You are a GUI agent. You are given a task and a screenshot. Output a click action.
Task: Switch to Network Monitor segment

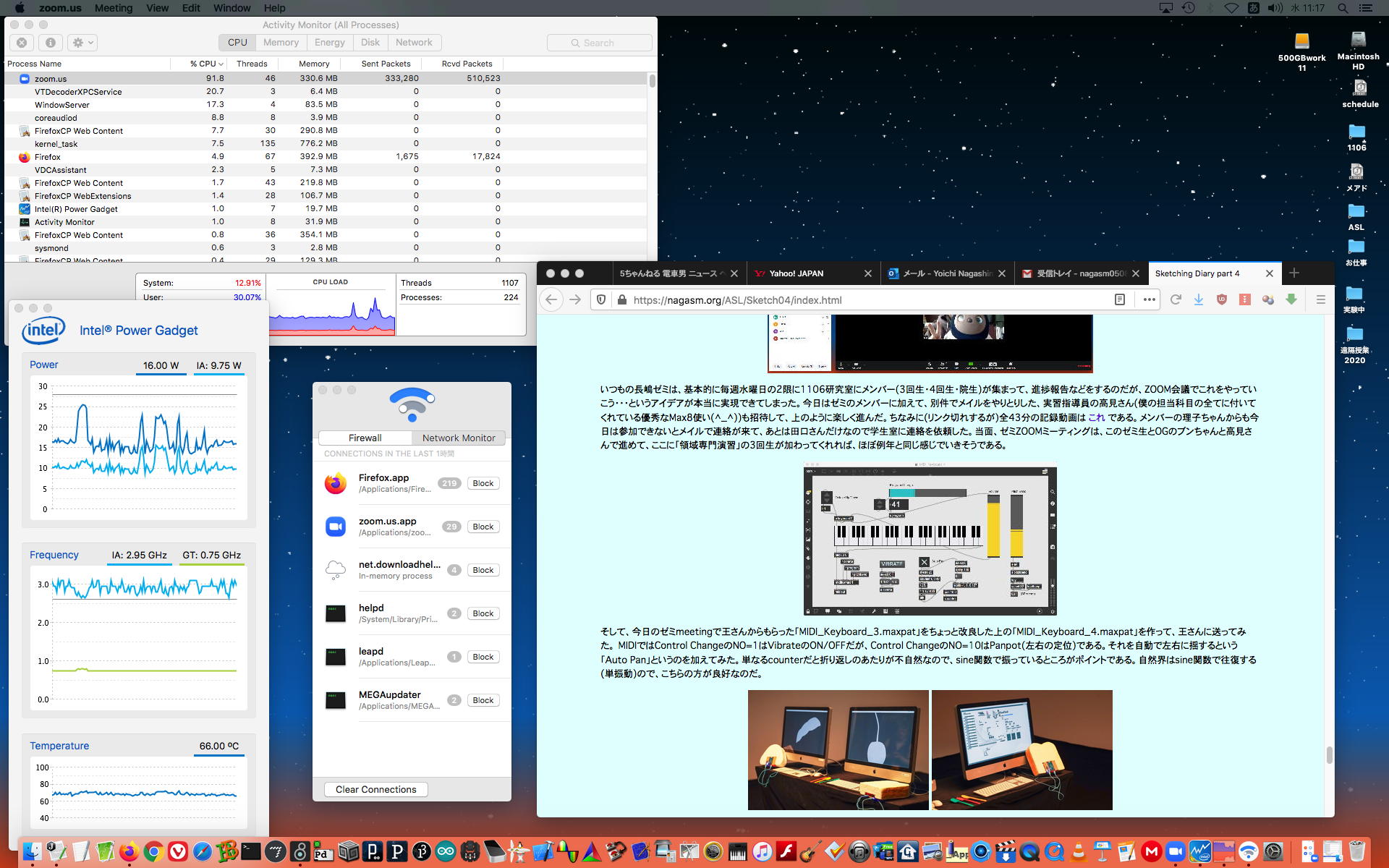click(x=459, y=438)
